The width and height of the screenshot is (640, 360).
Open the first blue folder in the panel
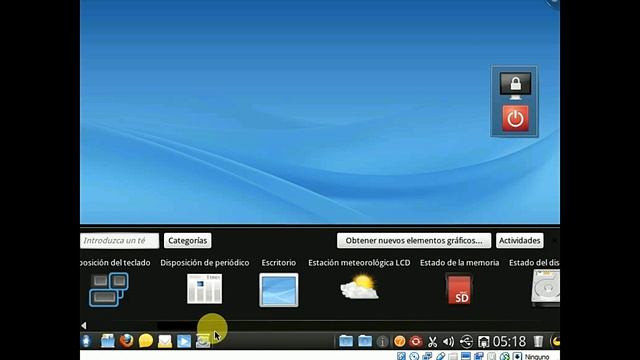[x=346, y=341]
